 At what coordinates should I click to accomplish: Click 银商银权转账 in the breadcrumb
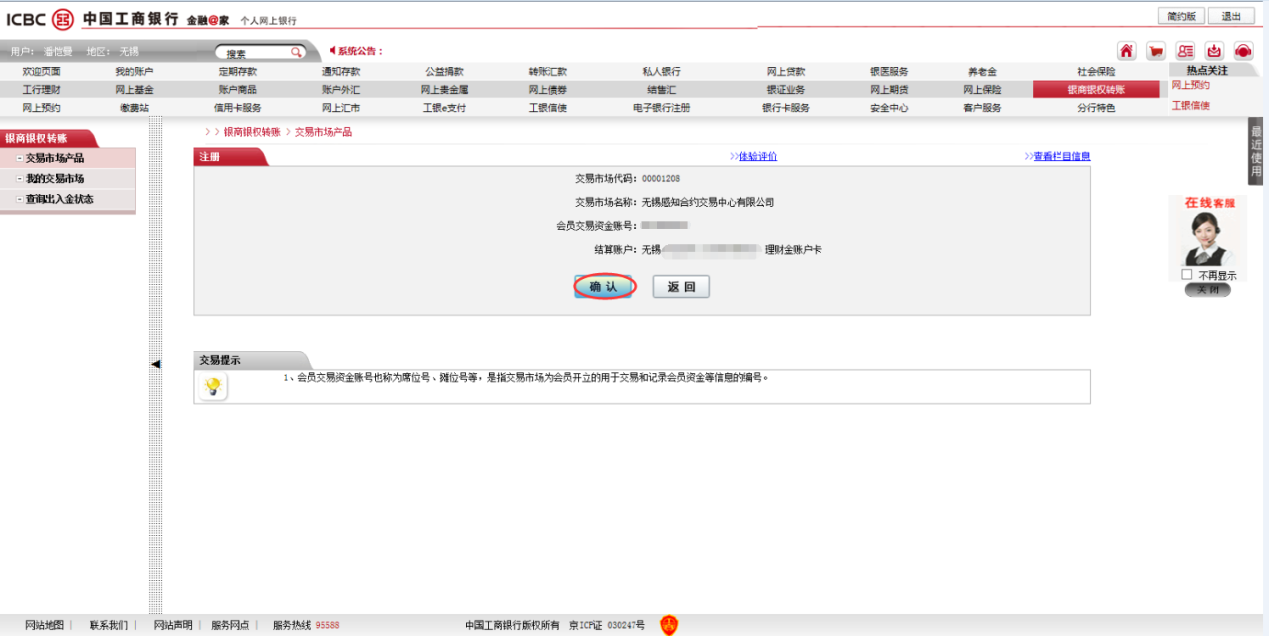click(x=251, y=132)
